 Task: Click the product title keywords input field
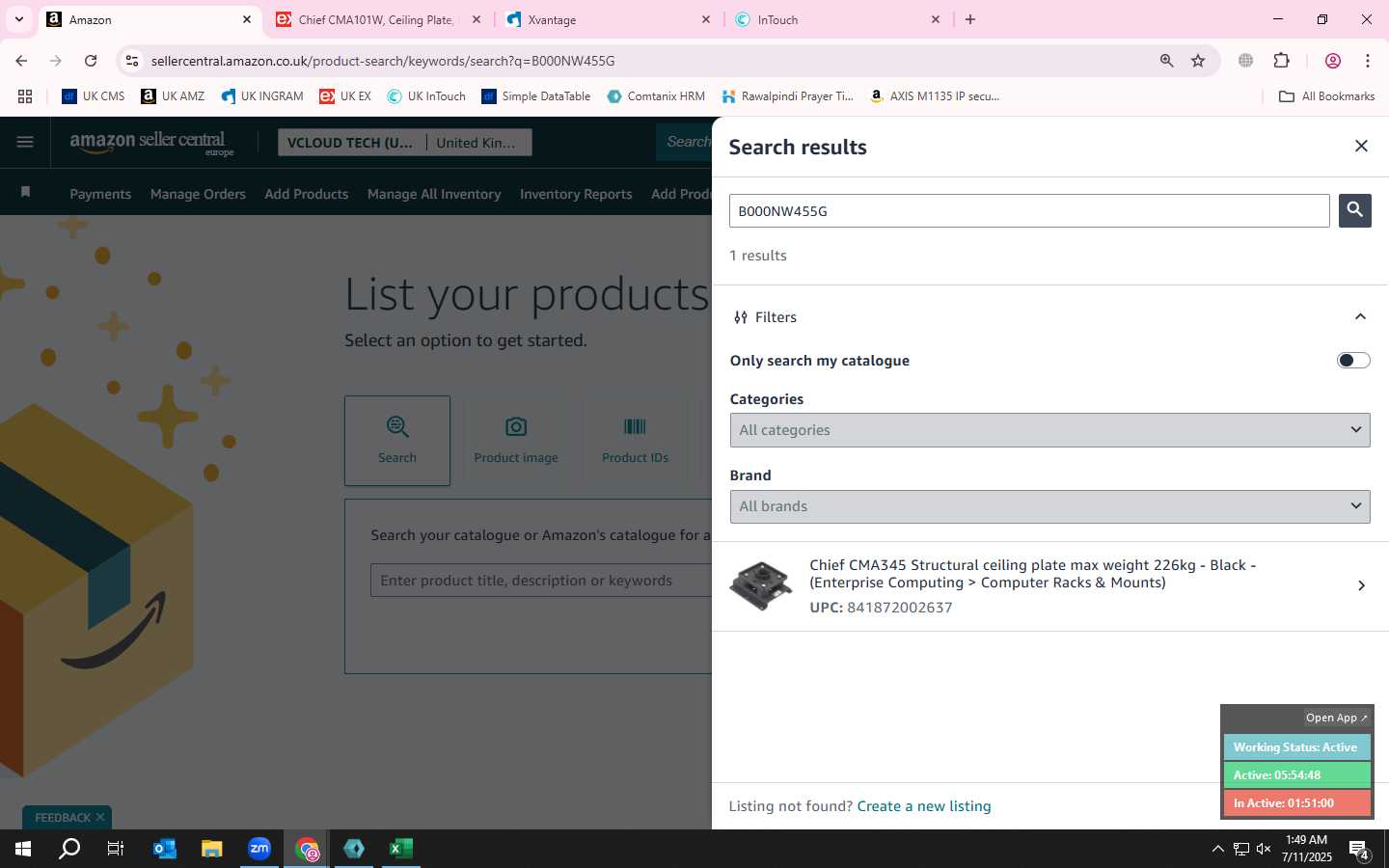click(541, 581)
